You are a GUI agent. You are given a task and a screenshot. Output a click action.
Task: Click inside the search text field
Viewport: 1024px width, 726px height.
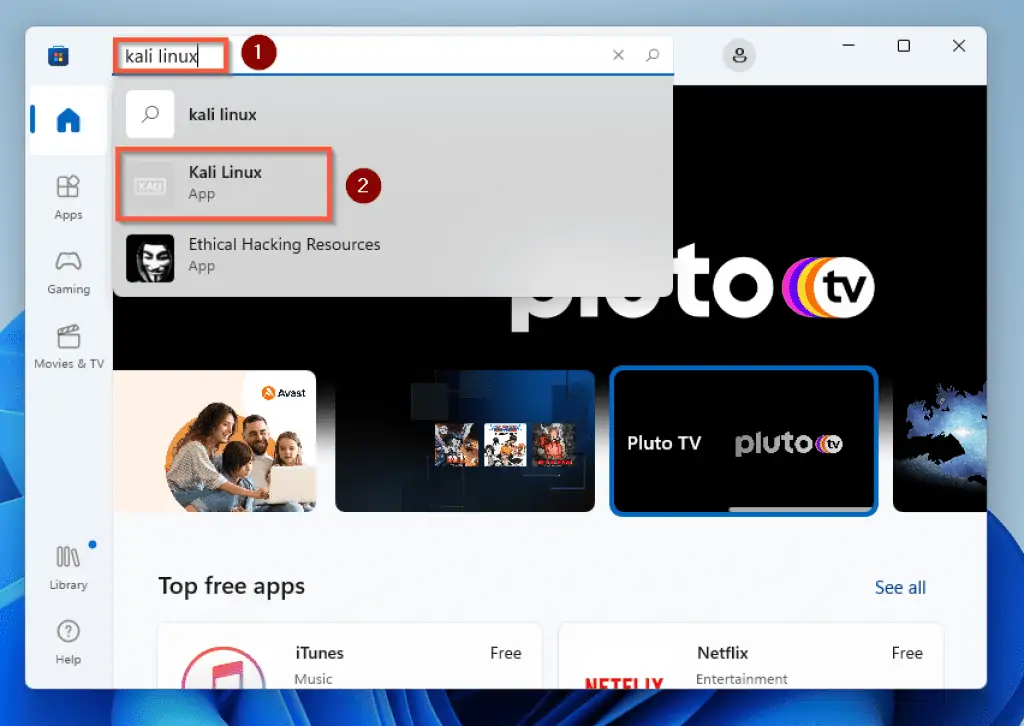pos(400,56)
